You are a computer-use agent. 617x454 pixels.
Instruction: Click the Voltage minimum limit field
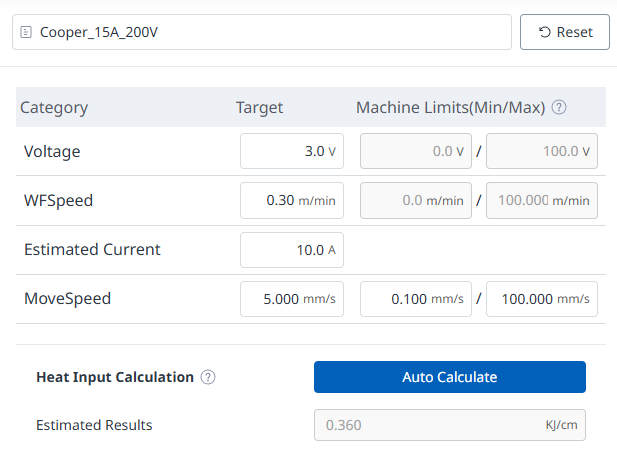(414, 152)
